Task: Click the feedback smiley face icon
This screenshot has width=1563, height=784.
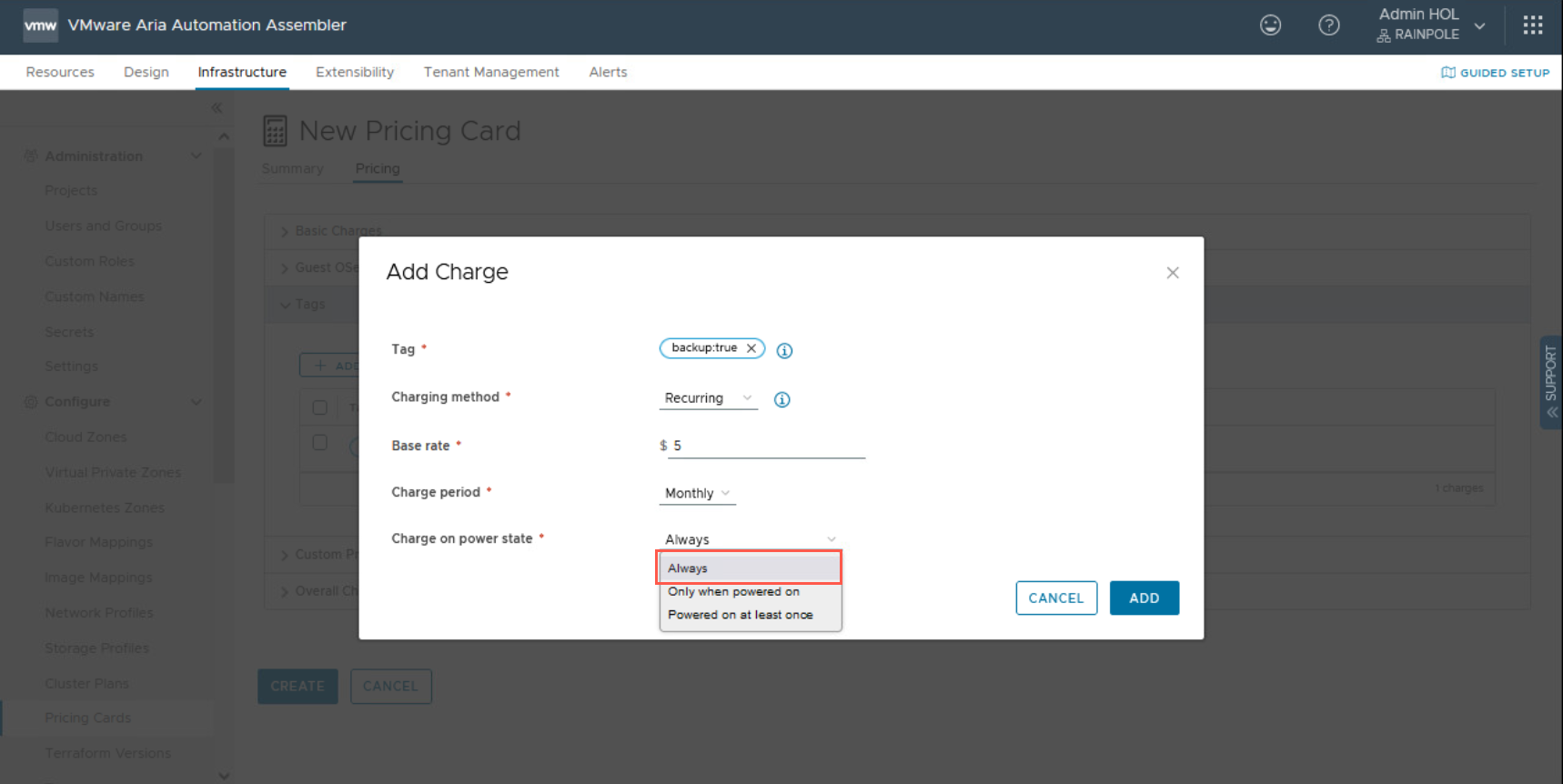Action: click(1270, 25)
